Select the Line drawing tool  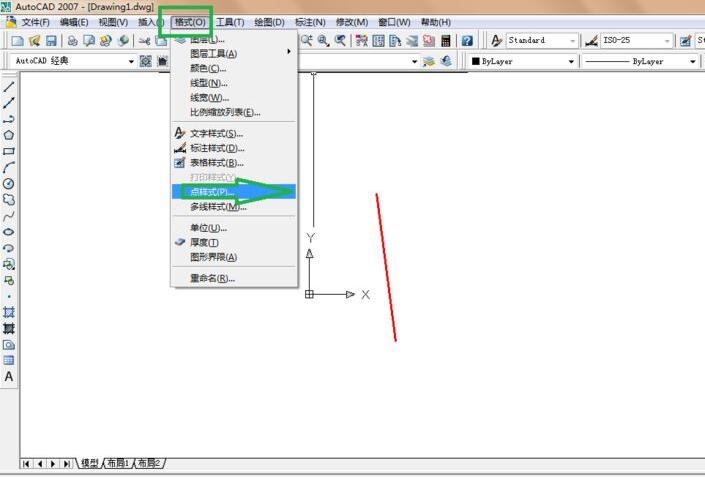pyautogui.click(x=9, y=86)
